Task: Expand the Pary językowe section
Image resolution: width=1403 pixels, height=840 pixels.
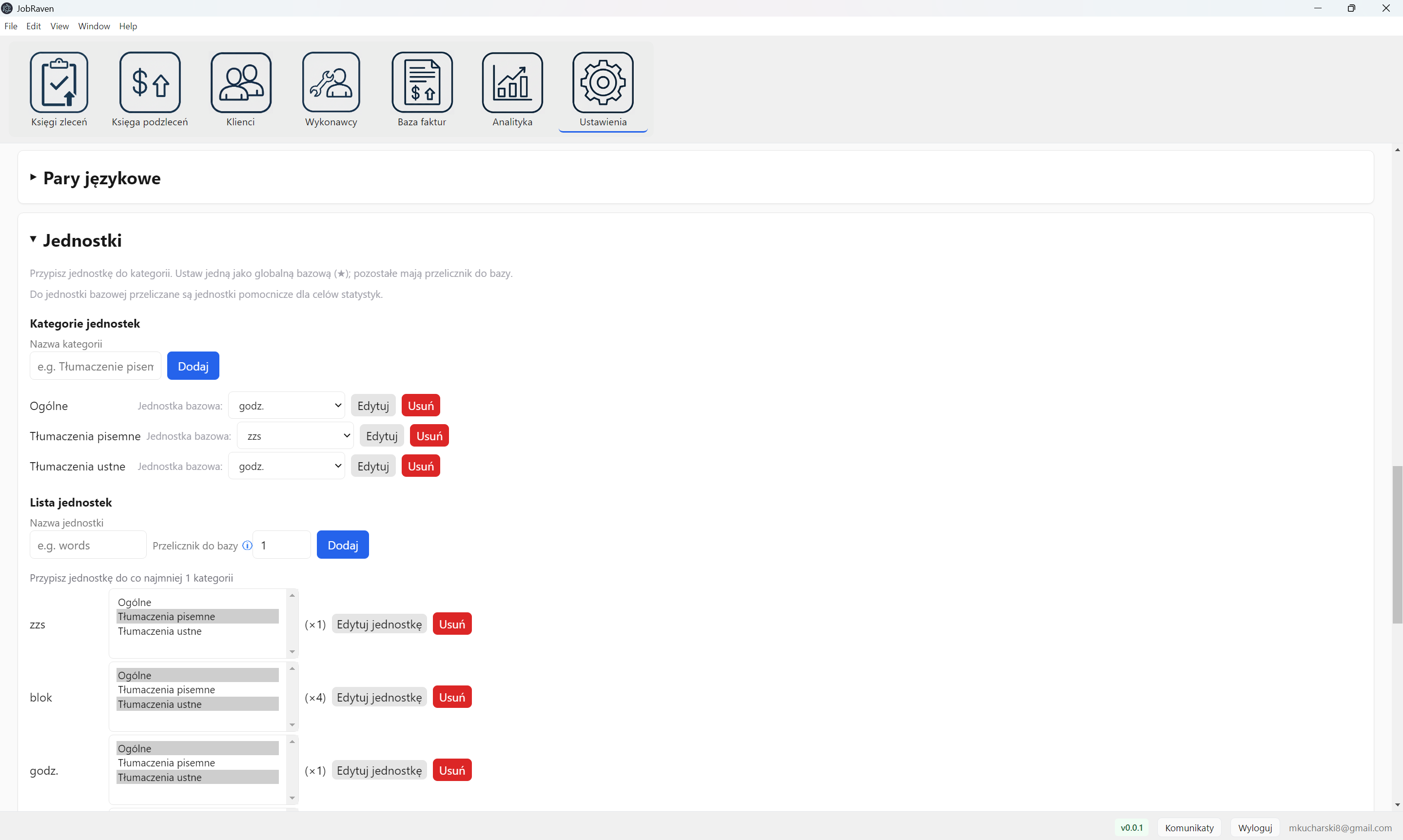Action: (102, 178)
